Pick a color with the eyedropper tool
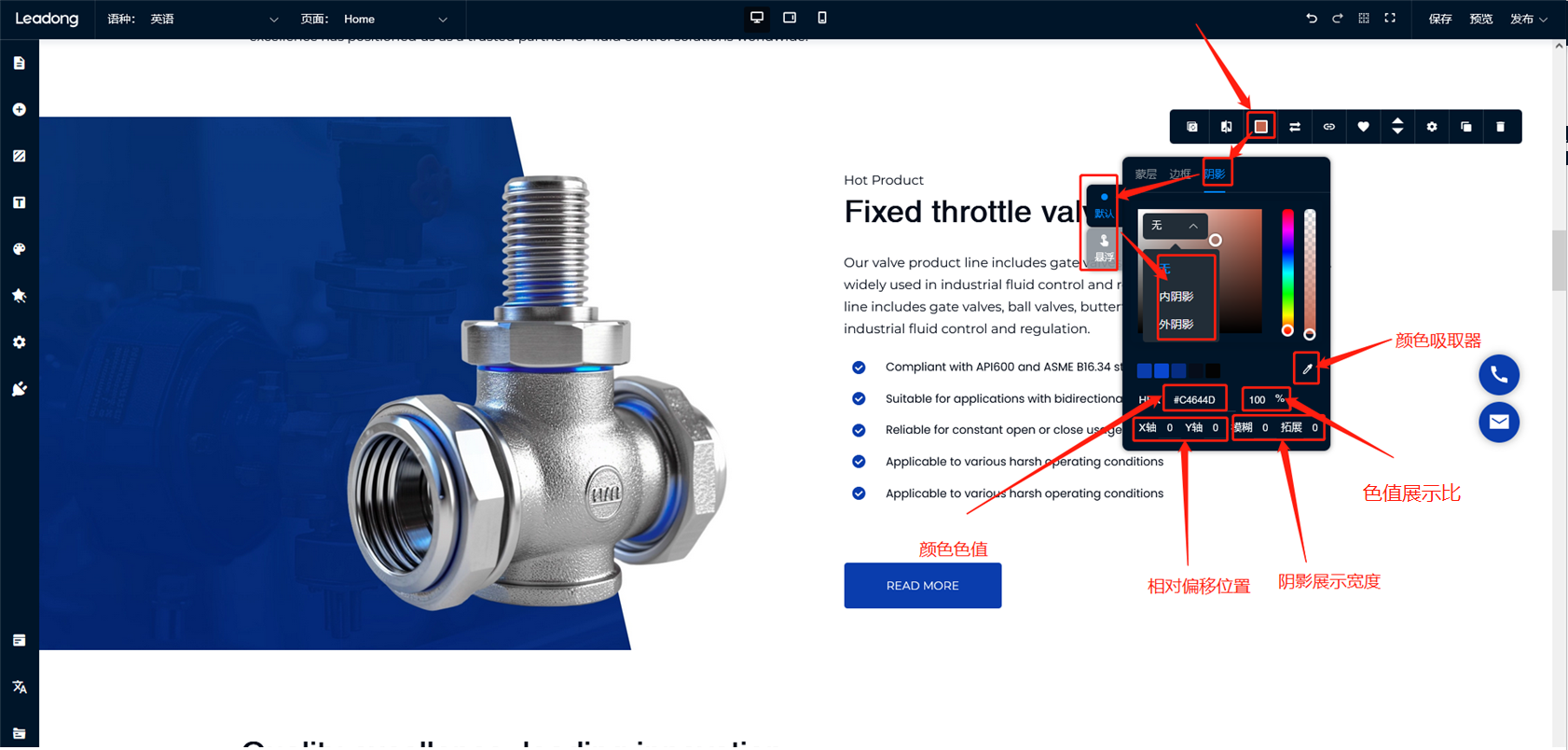Viewport: 1568px width, 750px height. click(1307, 369)
